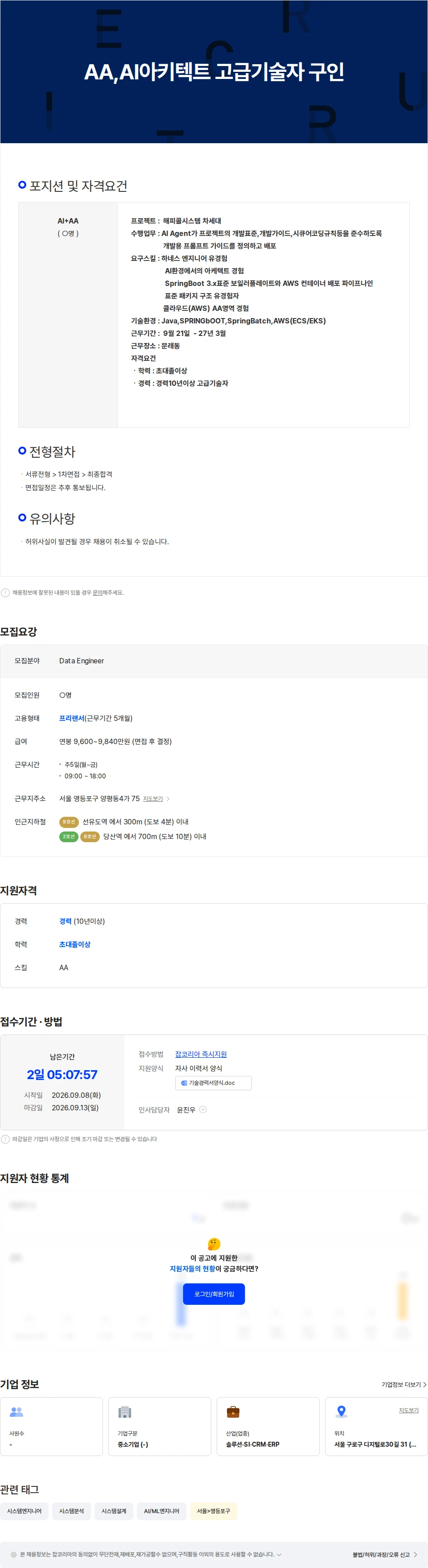Image resolution: width=428 pixels, height=1568 pixels.
Task: Click the 자사 이력서 양식 text
Action: tap(199, 1068)
